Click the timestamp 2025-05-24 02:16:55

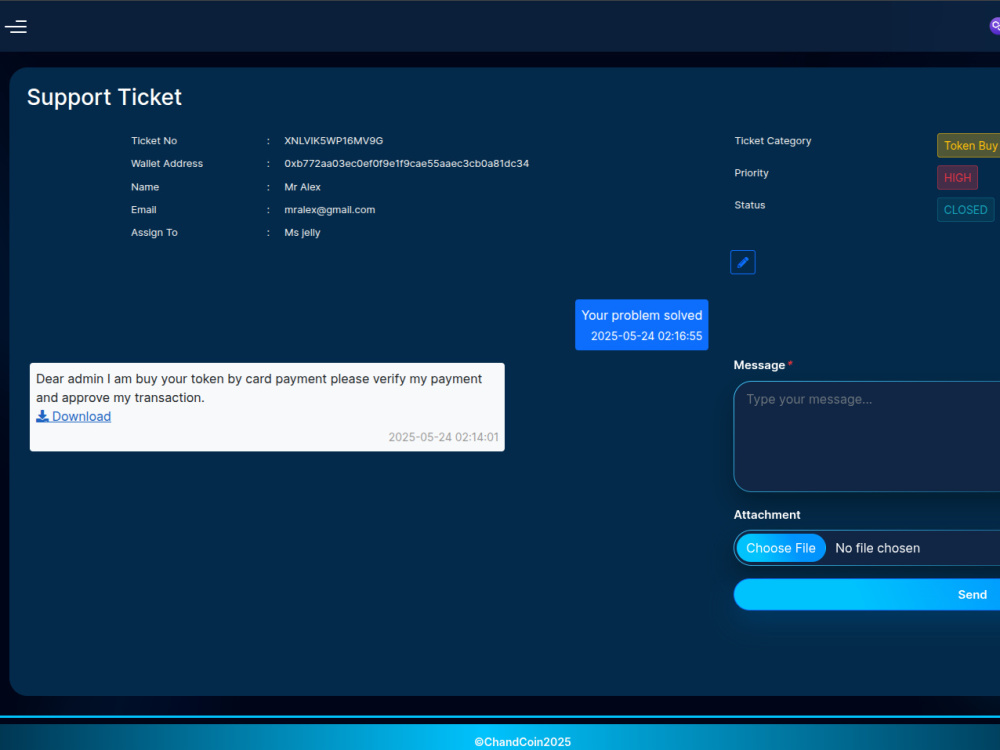point(646,336)
